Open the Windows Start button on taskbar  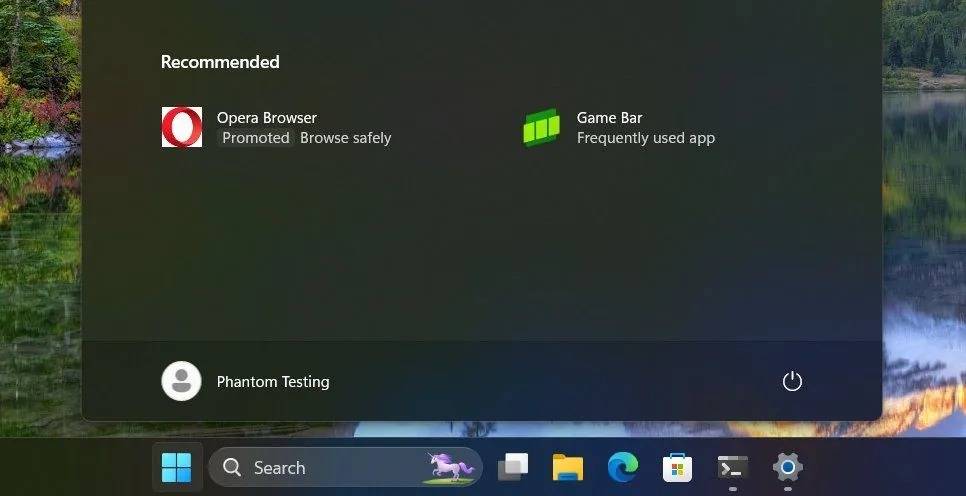click(177, 468)
